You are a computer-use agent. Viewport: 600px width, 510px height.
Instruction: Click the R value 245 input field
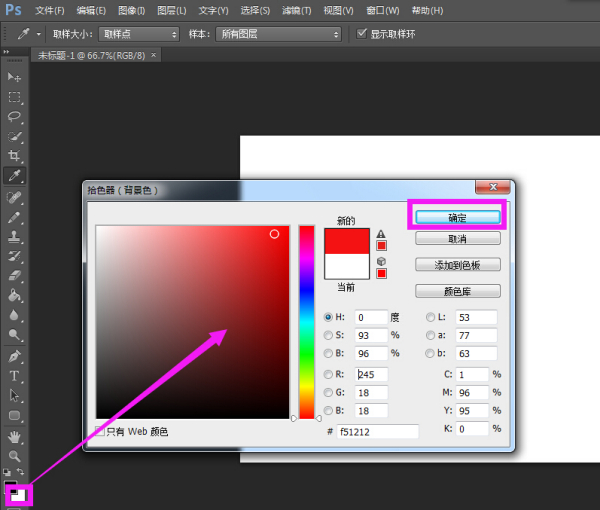pyautogui.click(x=371, y=374)
